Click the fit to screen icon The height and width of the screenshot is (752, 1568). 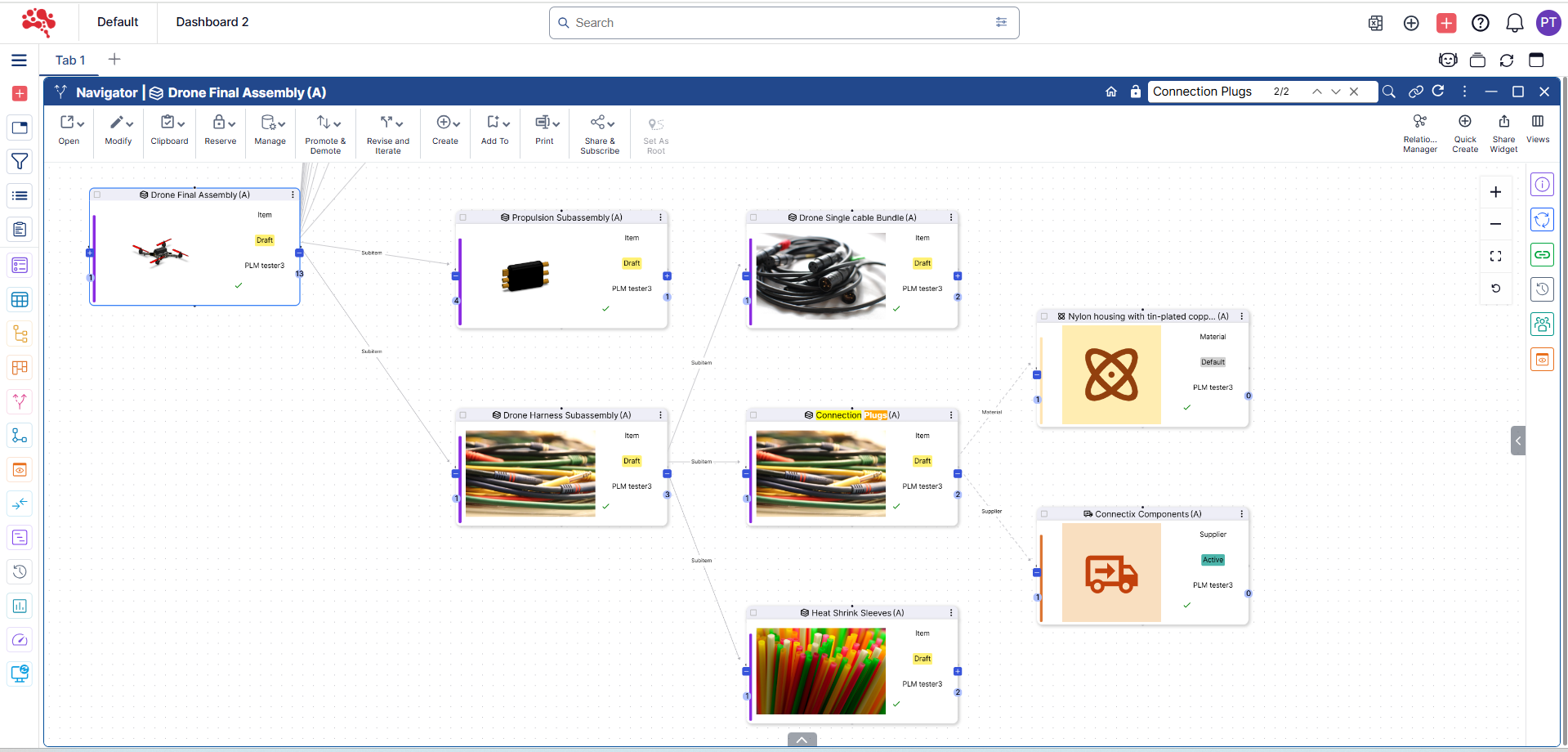tap(1495, 257)
